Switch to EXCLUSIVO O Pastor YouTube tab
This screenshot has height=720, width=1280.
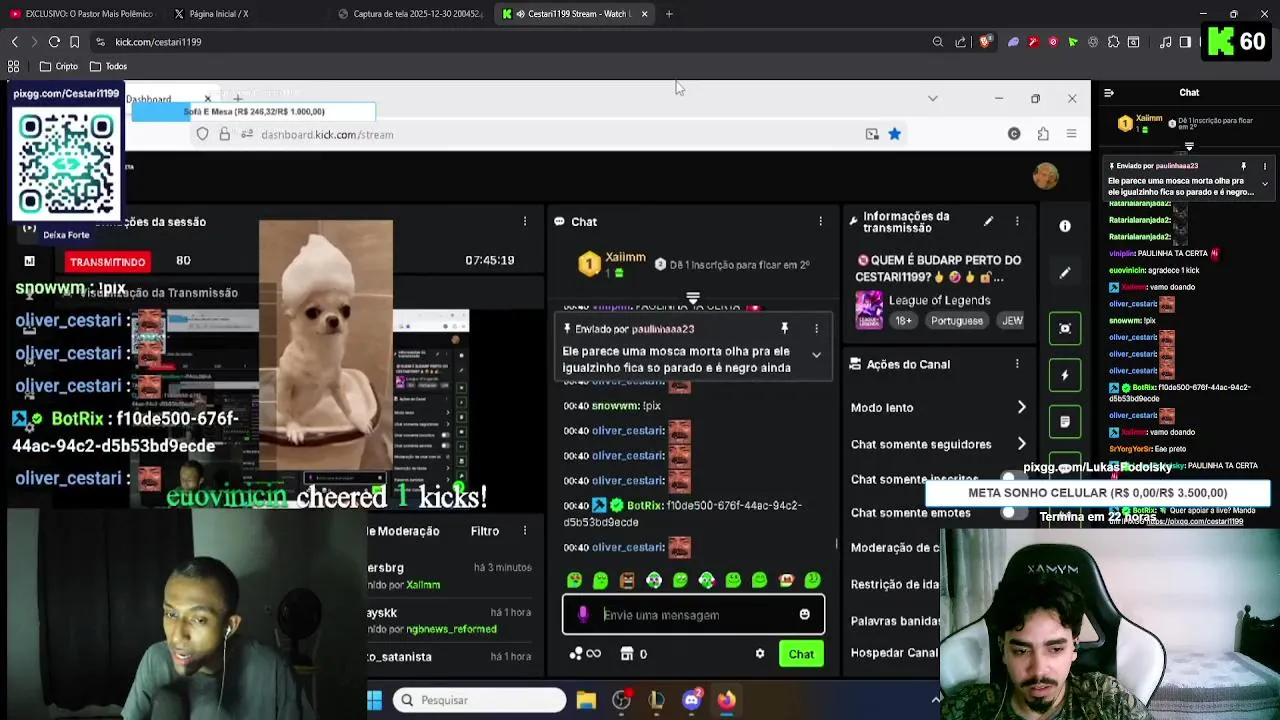82,14
